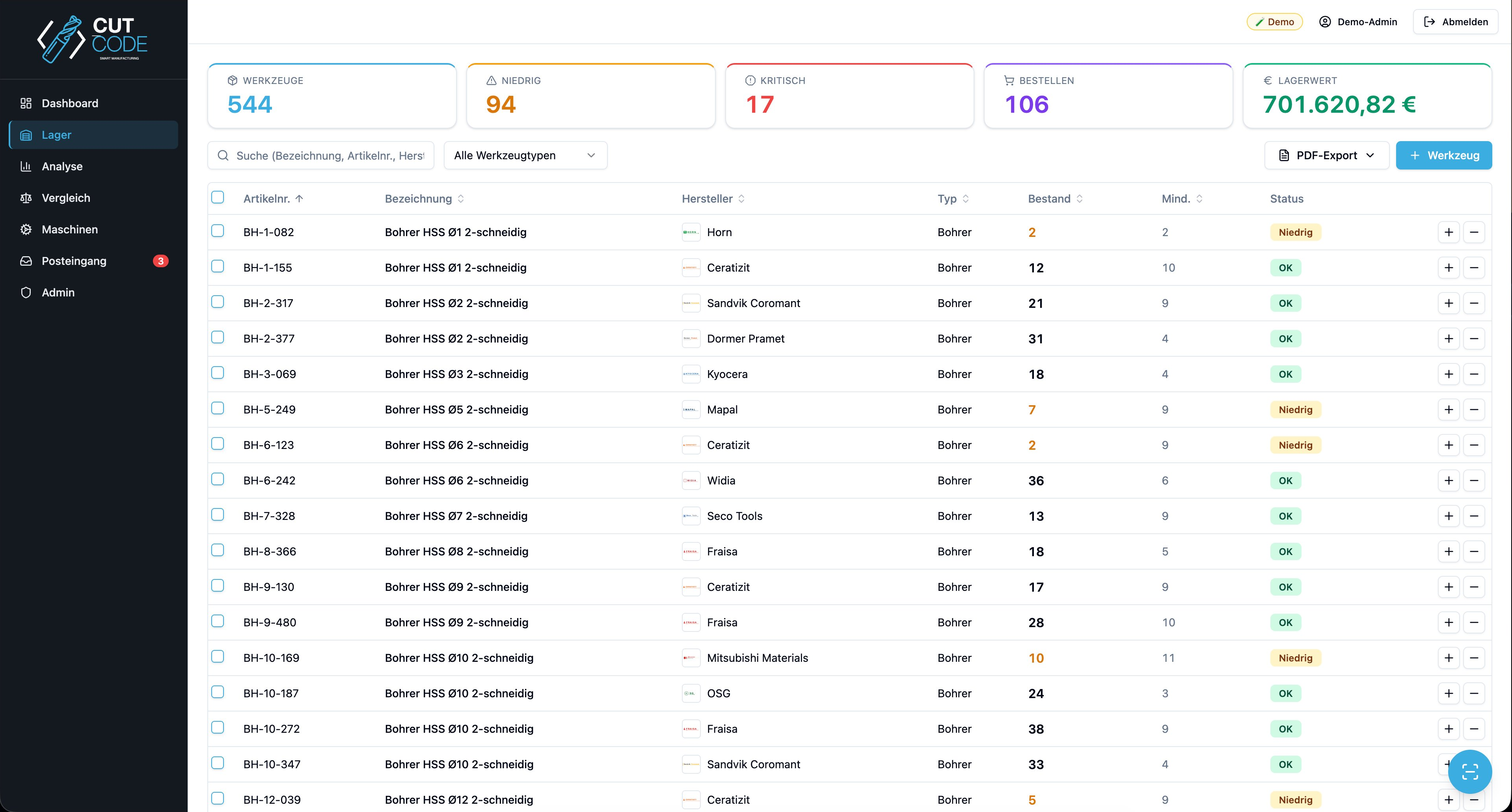This screenshot has width=1512, height=812.
Task: Click the blue scanner floating button
Action: click(x=1470, y=771)
